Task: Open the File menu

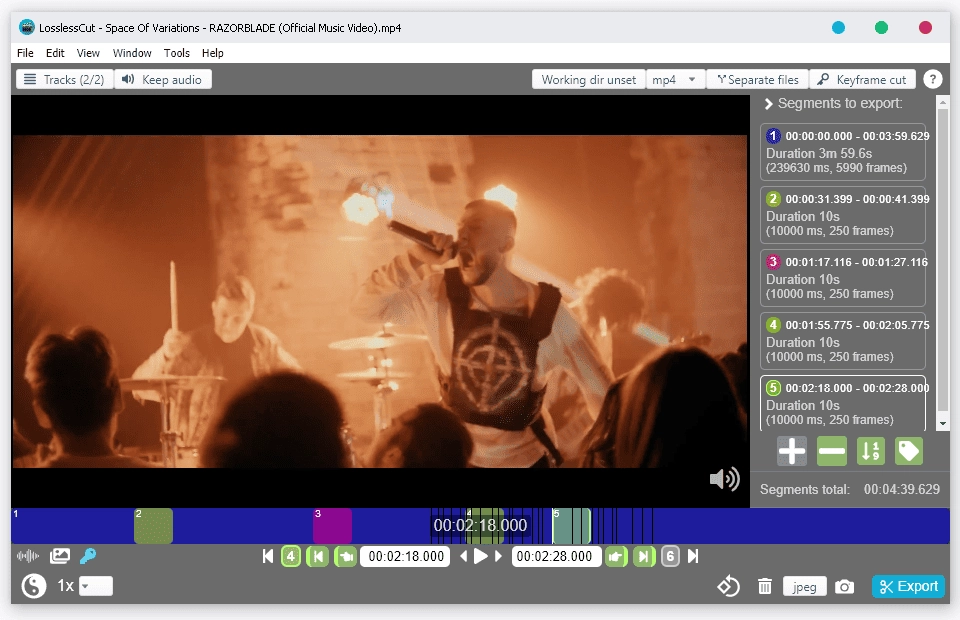Action: coord(25,53)
